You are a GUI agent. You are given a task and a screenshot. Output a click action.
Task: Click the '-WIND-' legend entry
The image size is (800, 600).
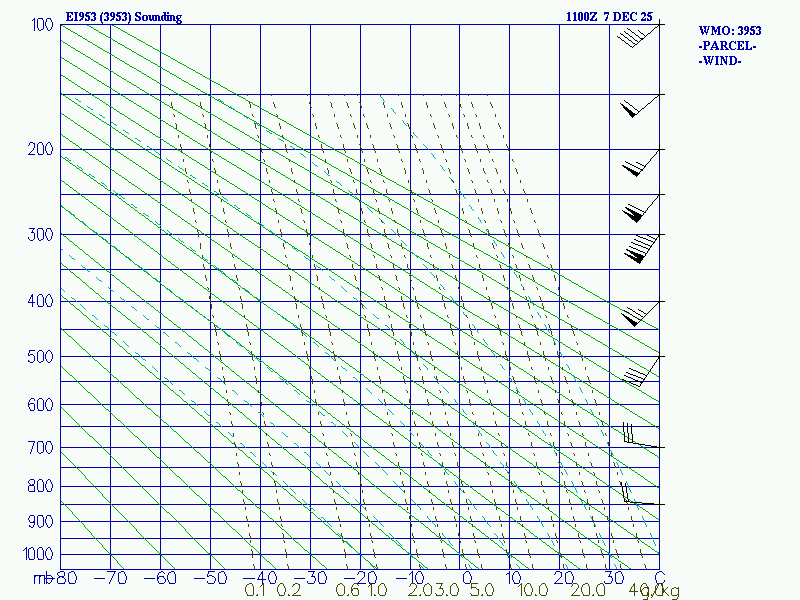pos(720,61)
